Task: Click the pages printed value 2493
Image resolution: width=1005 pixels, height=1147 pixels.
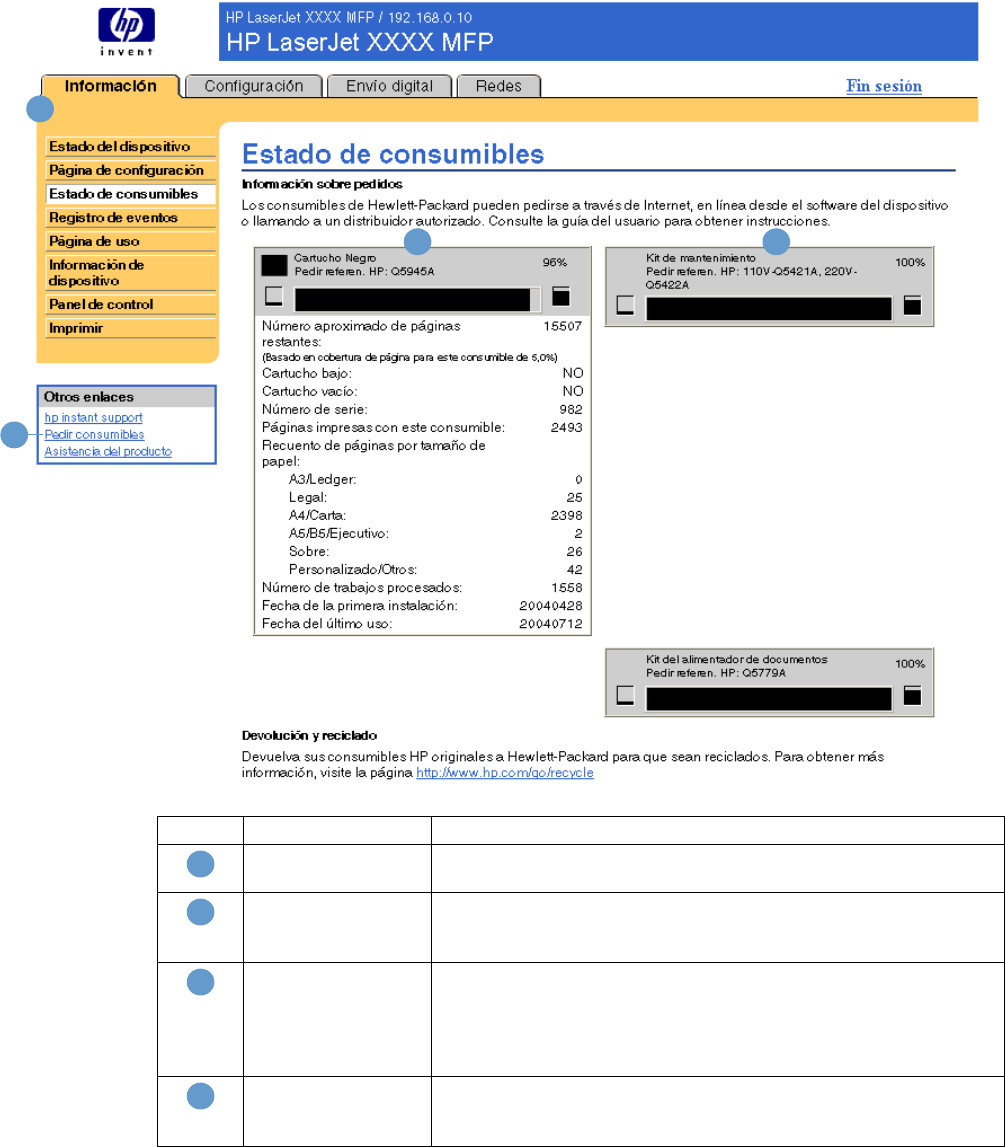Action: (x=567, y=427)
